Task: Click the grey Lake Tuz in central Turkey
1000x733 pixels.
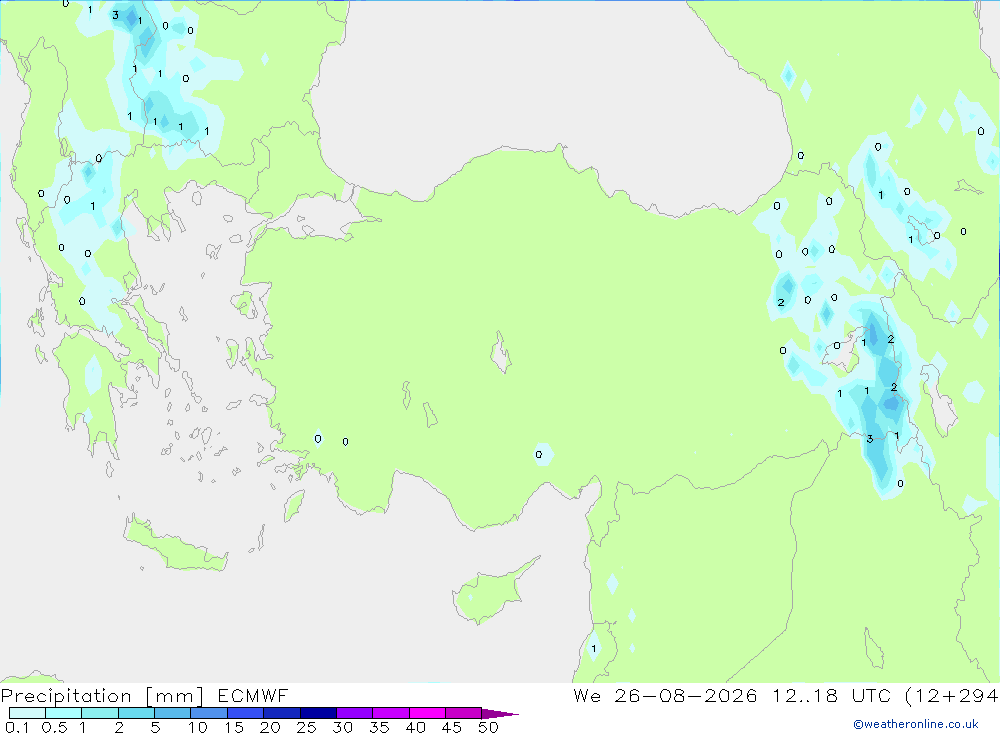Action: (x=501, y=353)
